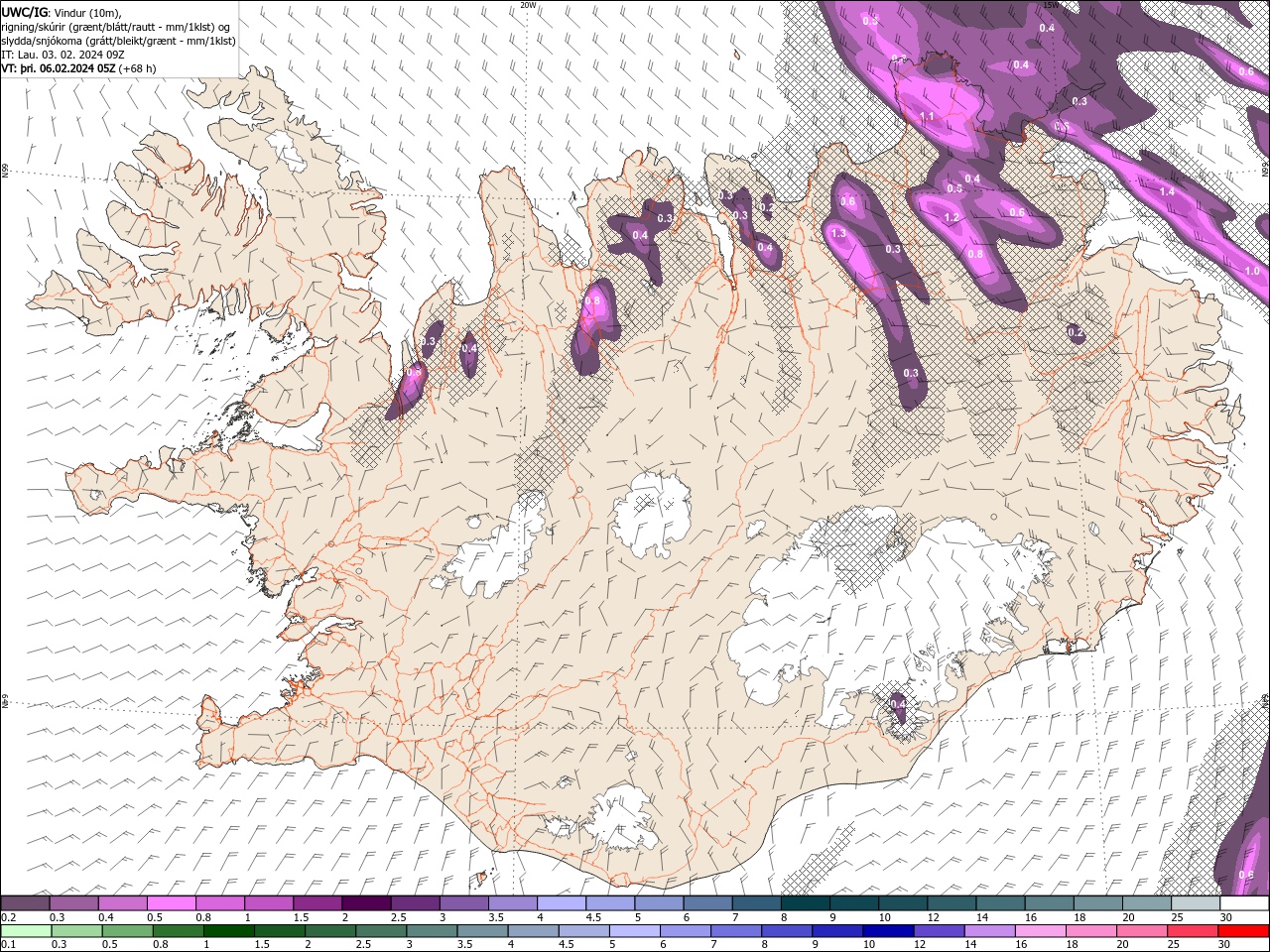
Task: Click the UWC/IG title text
Action: 26,11
